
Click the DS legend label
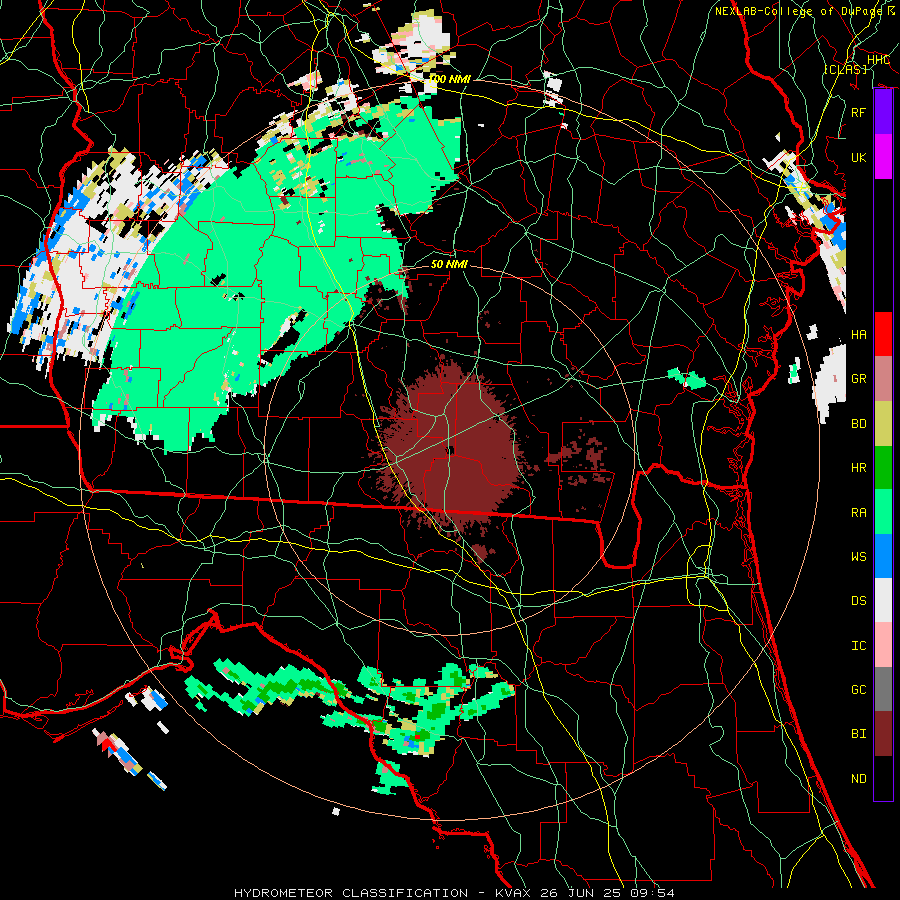click(859, 600)
